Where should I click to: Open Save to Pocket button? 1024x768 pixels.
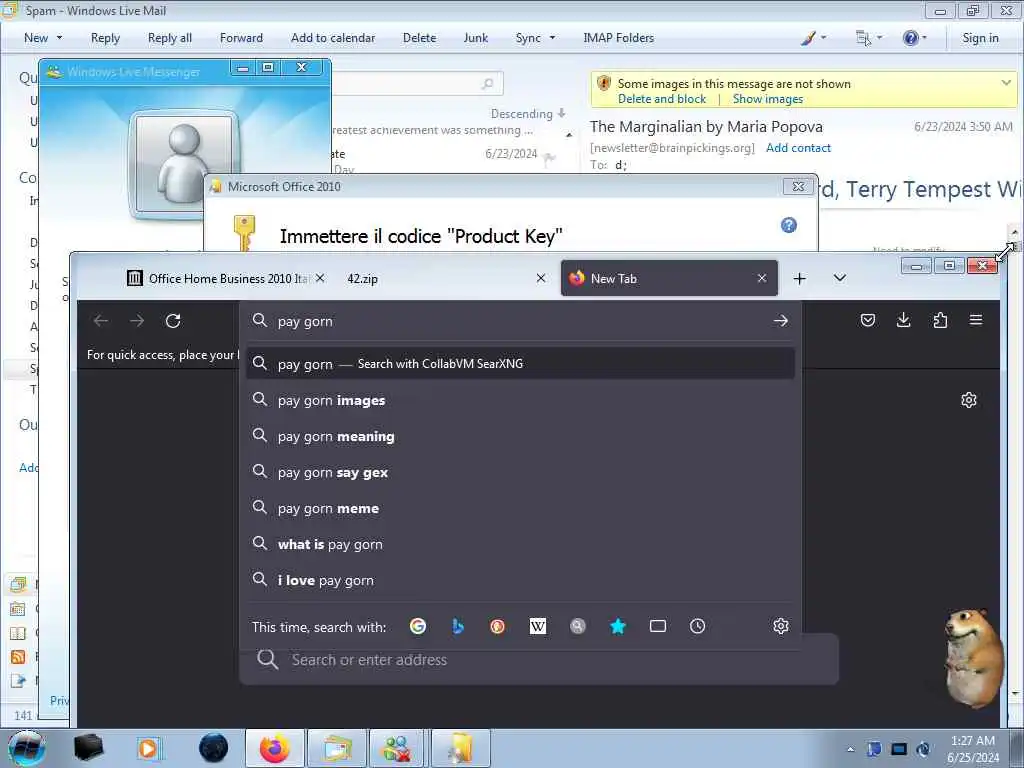(867, 320)
